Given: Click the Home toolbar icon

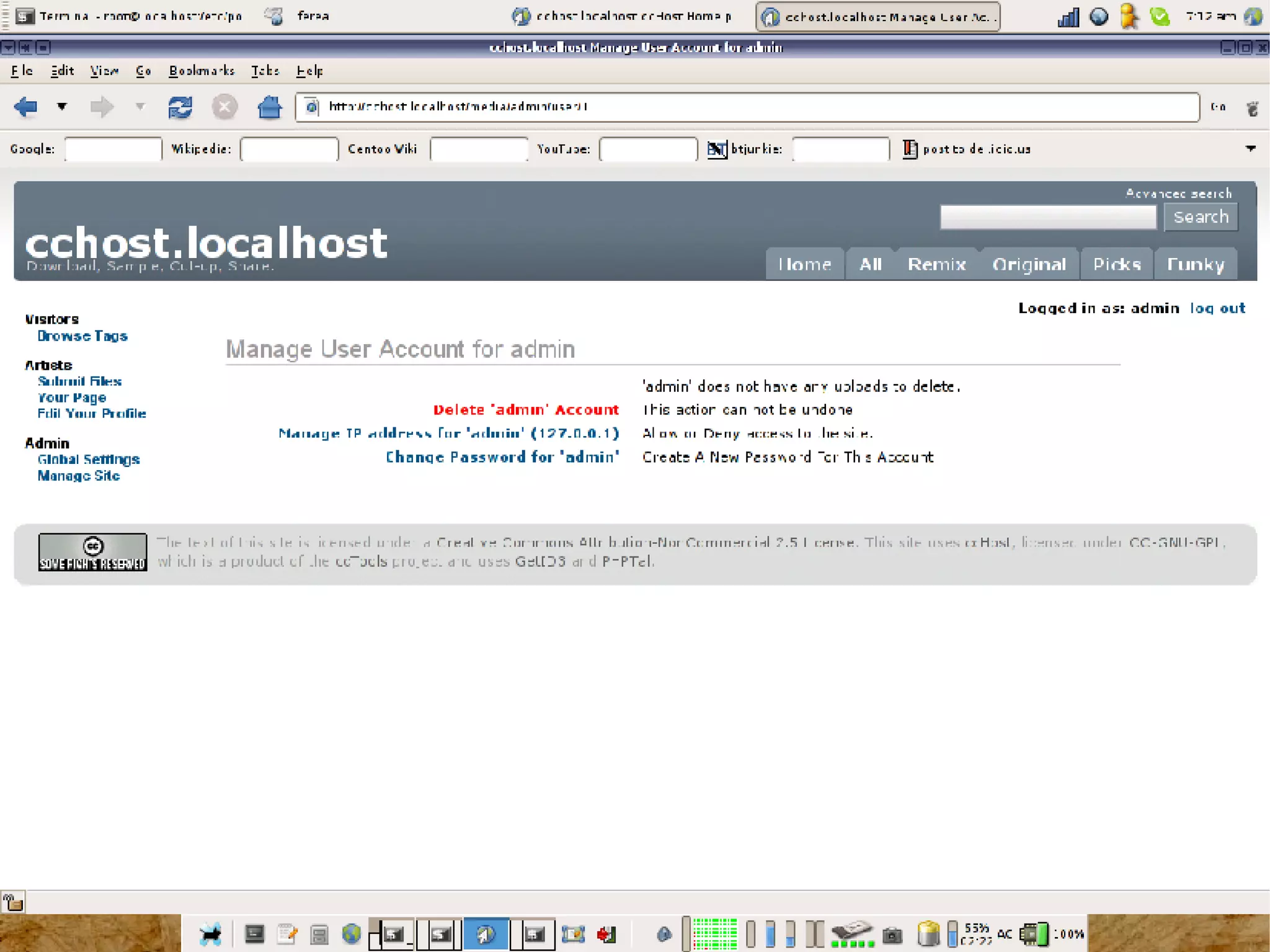Looking at the screenshot, I should (x=269, y=107).
